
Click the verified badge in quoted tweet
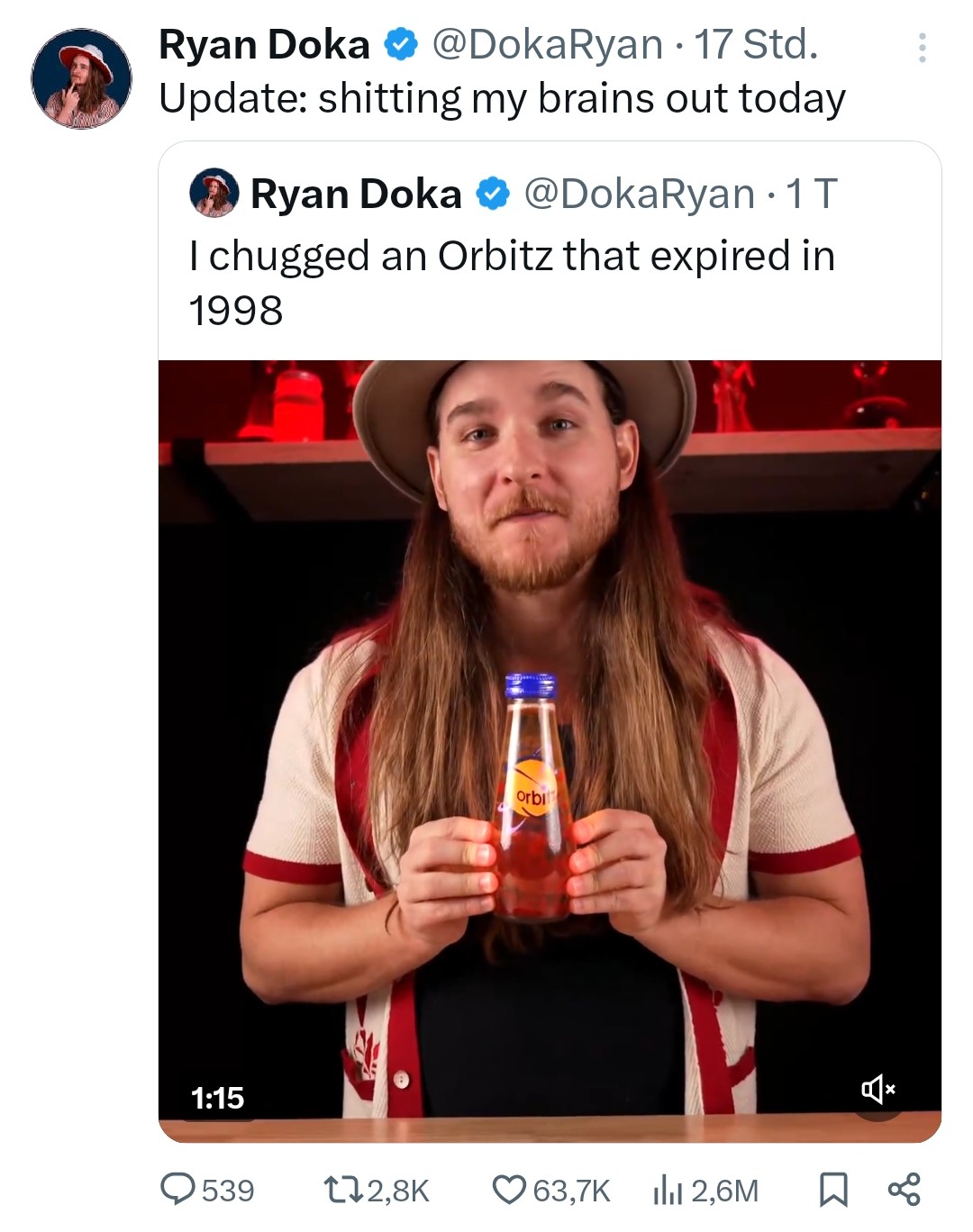492,195
